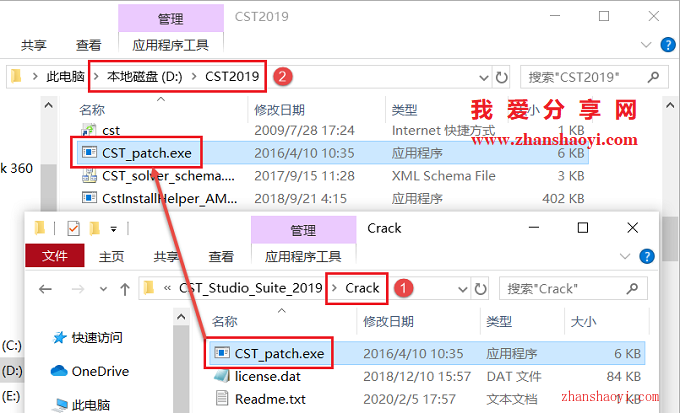Click the help icon in the CST2019 window
Image resolution: width=680 pixels, height=413 pixels.
[x=668, y=45]
